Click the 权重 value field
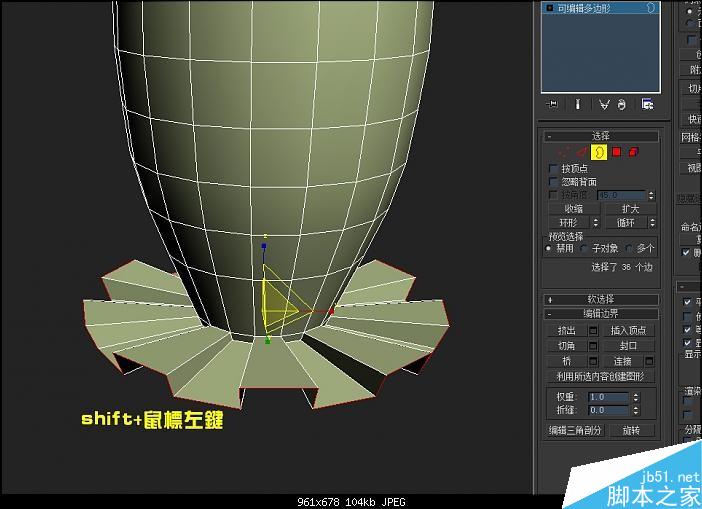 (x=609, y=397)
